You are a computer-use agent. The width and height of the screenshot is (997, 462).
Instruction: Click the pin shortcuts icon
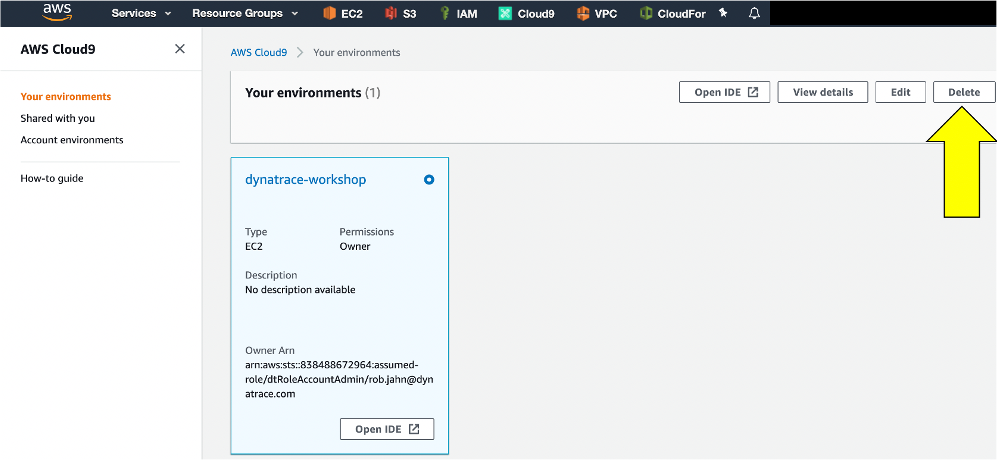click(723, 13)
